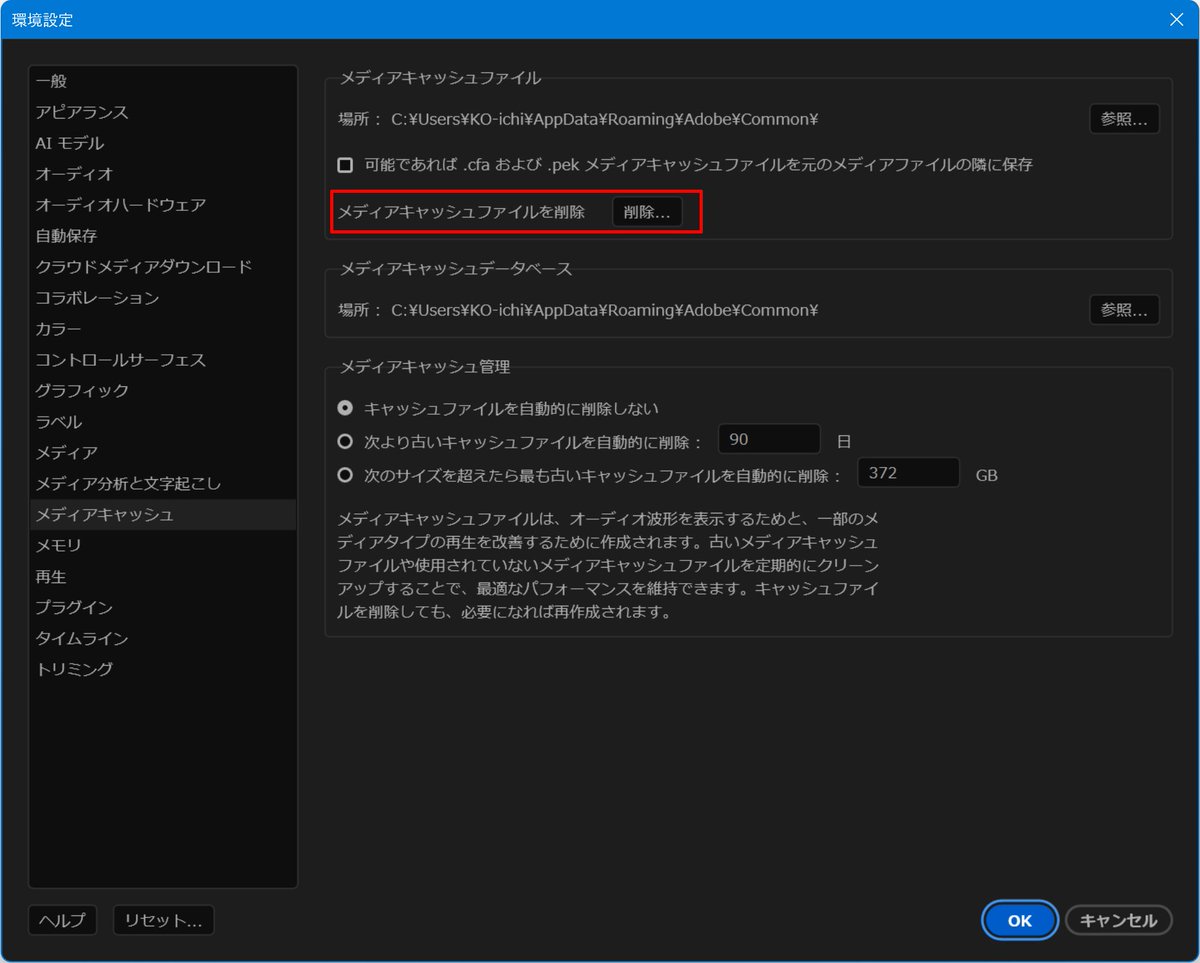The image size is (1200, 963).
Task: Switch to the 再生 preferences
Action: coord(51,576)
